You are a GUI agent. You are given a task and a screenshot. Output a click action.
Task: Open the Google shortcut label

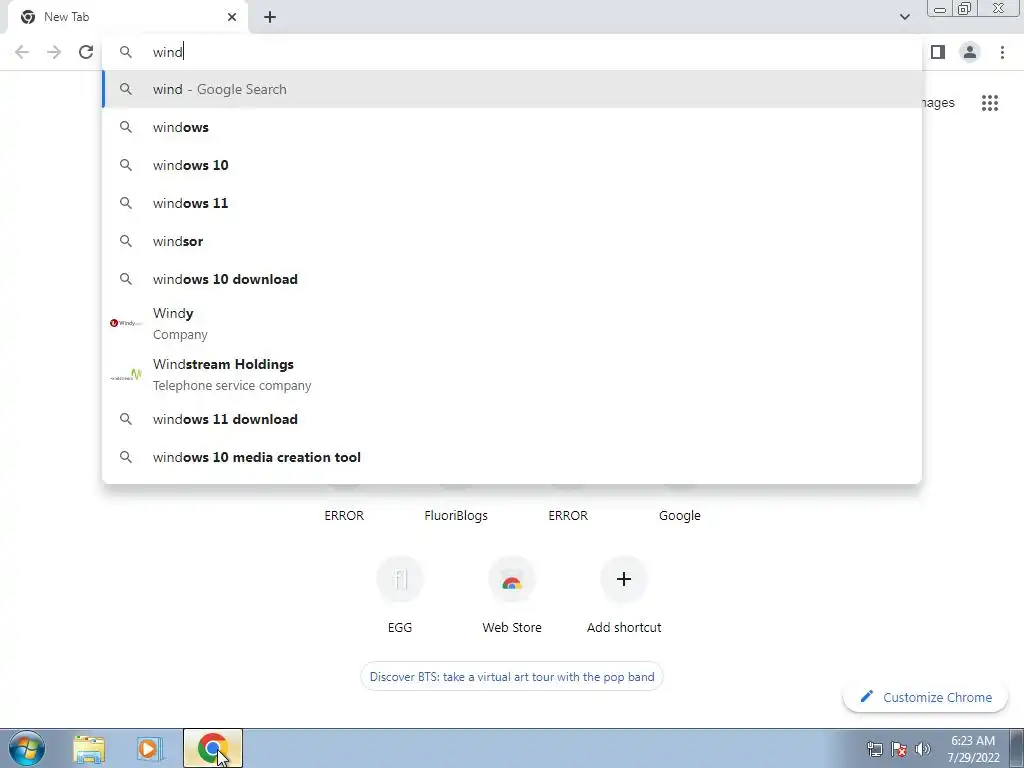[x=679, y=515]
